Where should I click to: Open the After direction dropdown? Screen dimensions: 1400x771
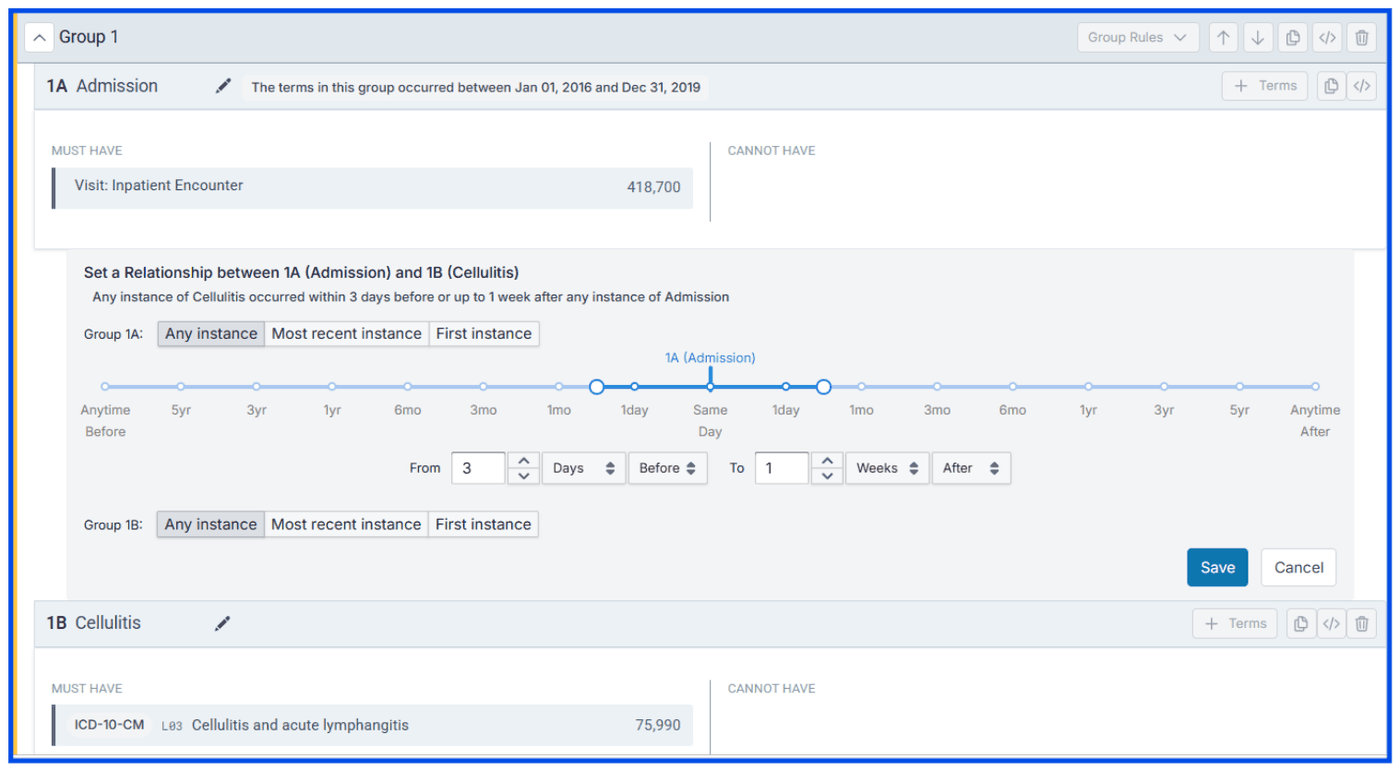(x=971, y=468)
